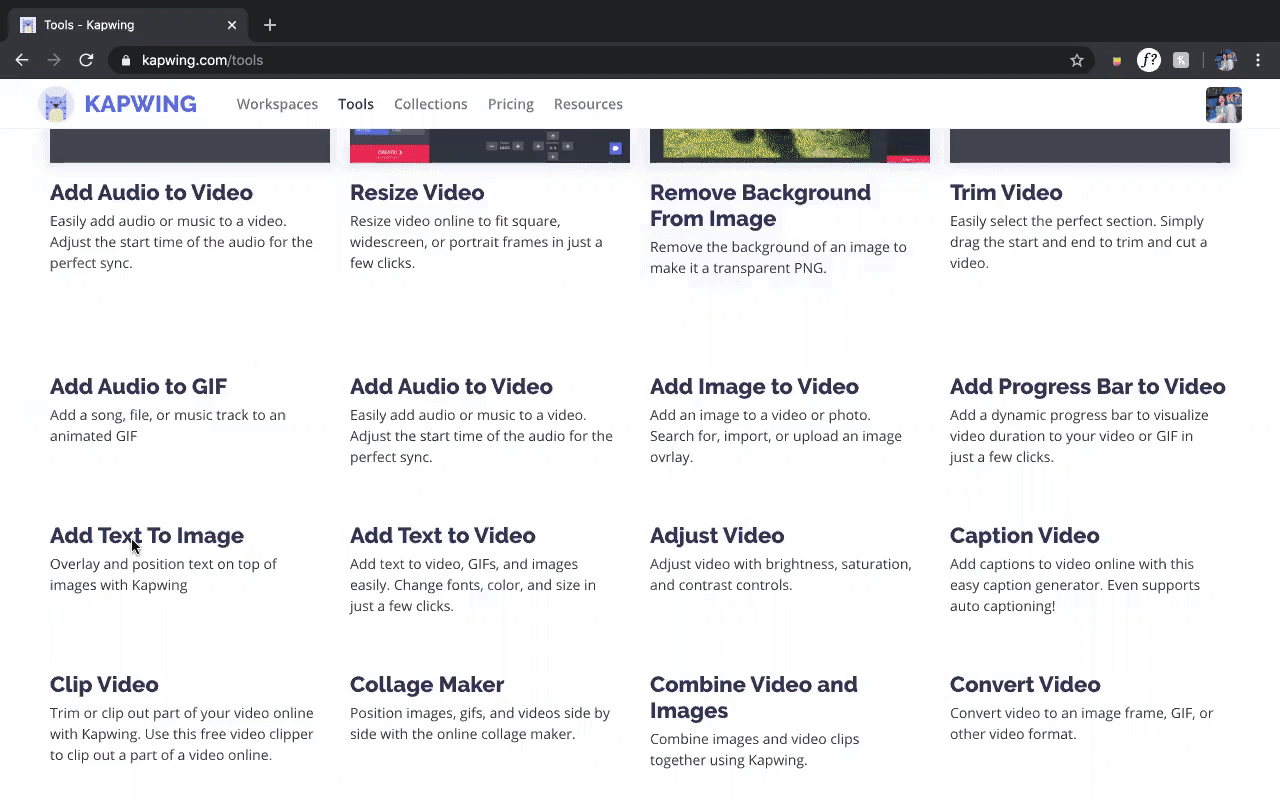This screenshot has width=1280, height=800.
Task: Click "Adjust video with brightness, saturation" text
Action: coord(781,574)
